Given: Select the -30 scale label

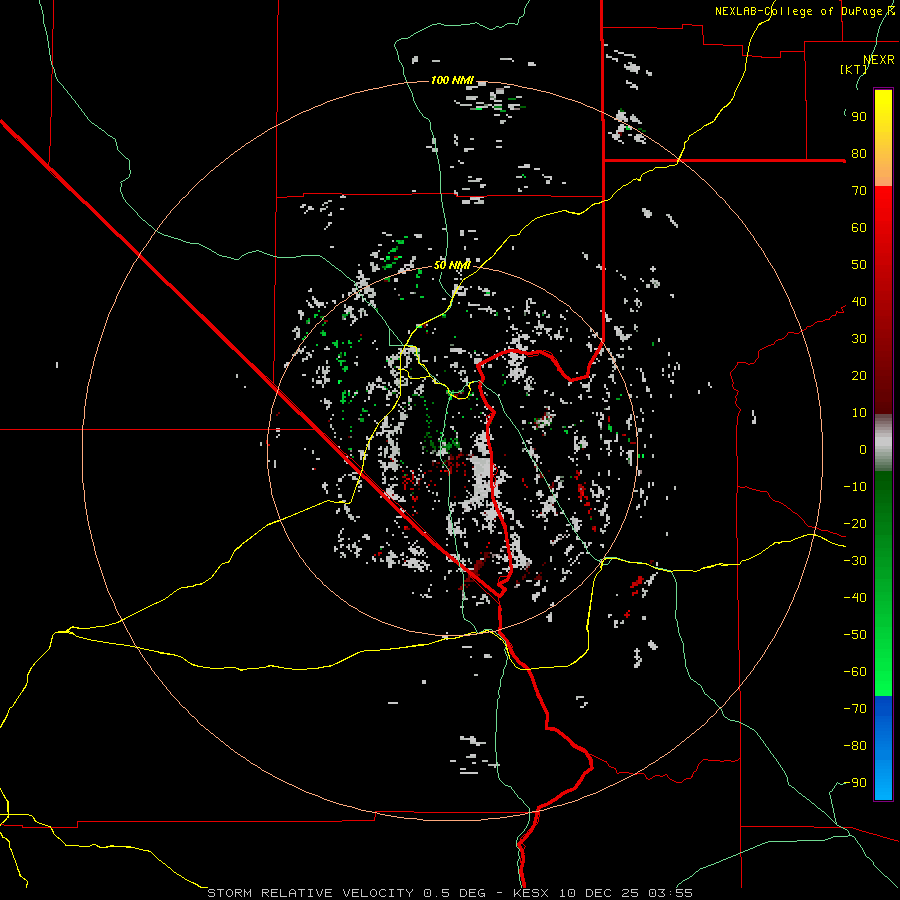Looking at the screenshot, I should click(x=855, y=561).
